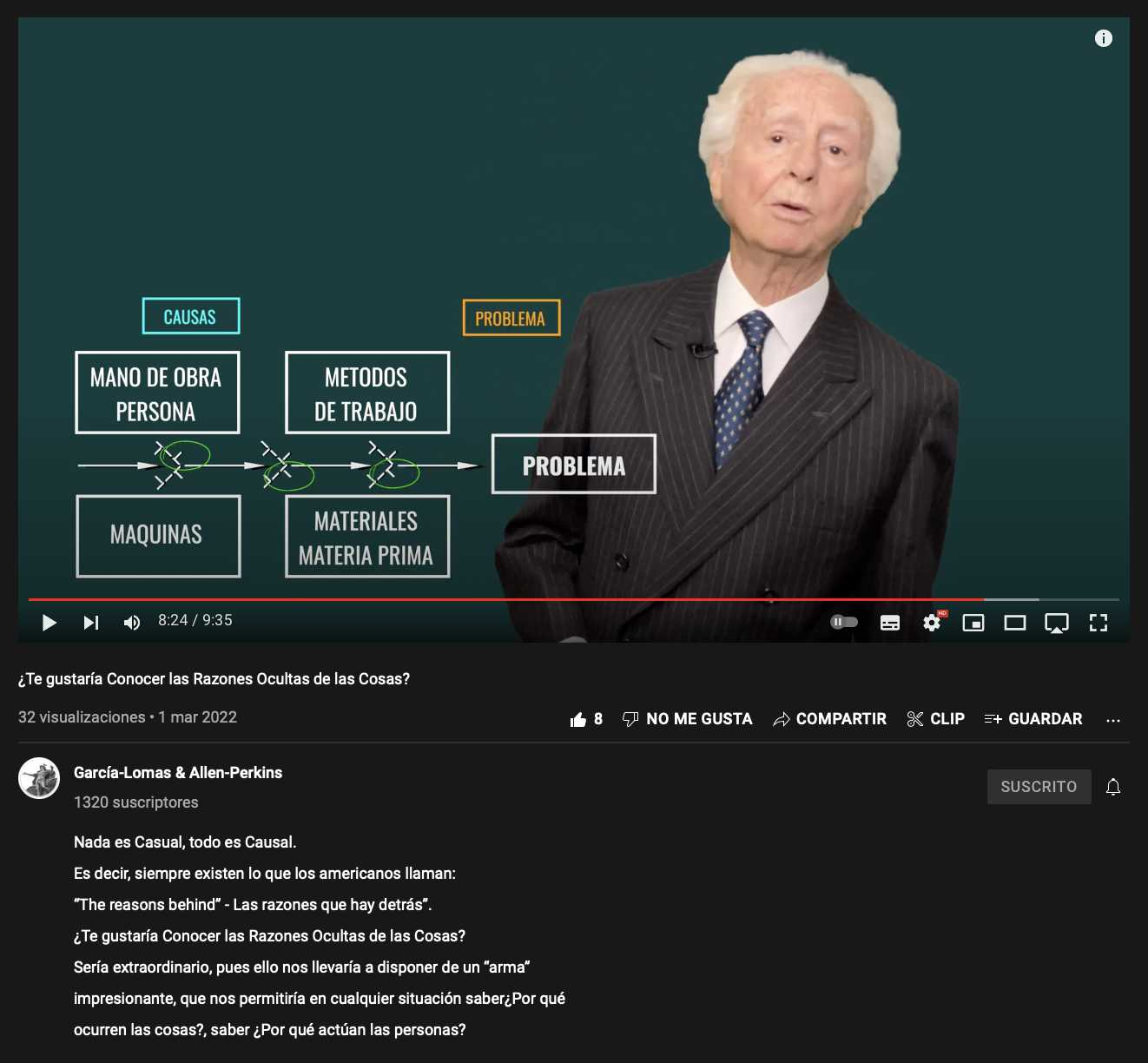Click the video title about Razones Ocultas
Viewport: 1148px width, 1063px height.
tap(214, 679)
